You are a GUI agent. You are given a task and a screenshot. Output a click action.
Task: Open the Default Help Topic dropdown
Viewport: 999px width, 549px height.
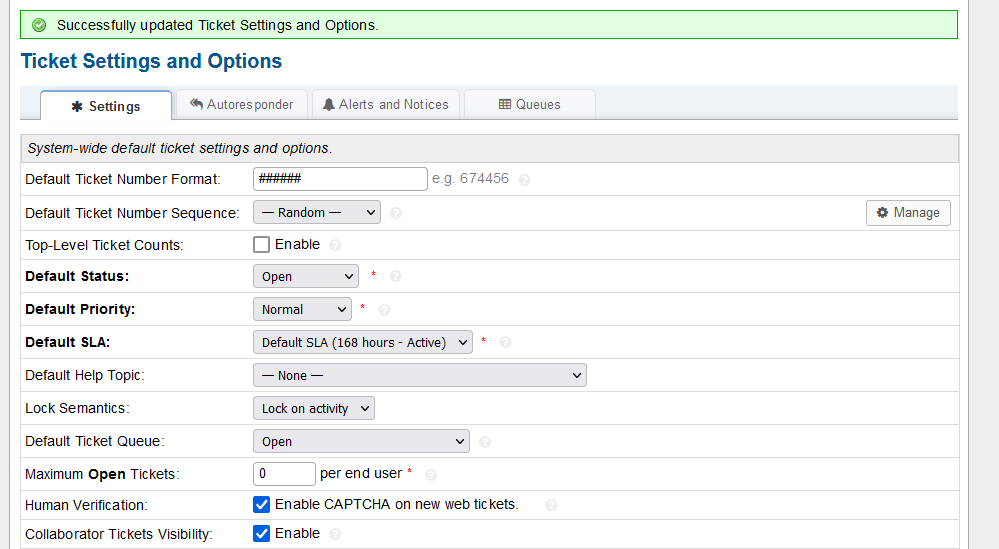click(x=419, y=375)
